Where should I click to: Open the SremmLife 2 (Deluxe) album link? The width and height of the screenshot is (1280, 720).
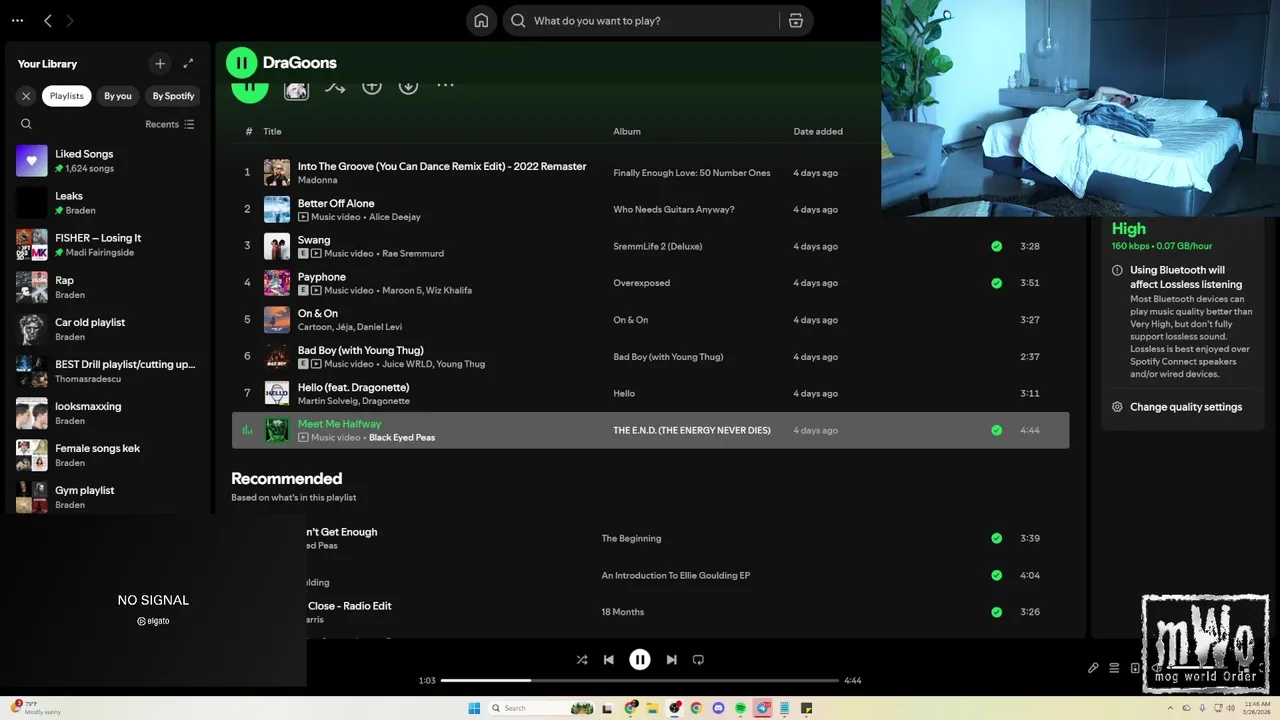pyautogui.click(x=658, y=246)
